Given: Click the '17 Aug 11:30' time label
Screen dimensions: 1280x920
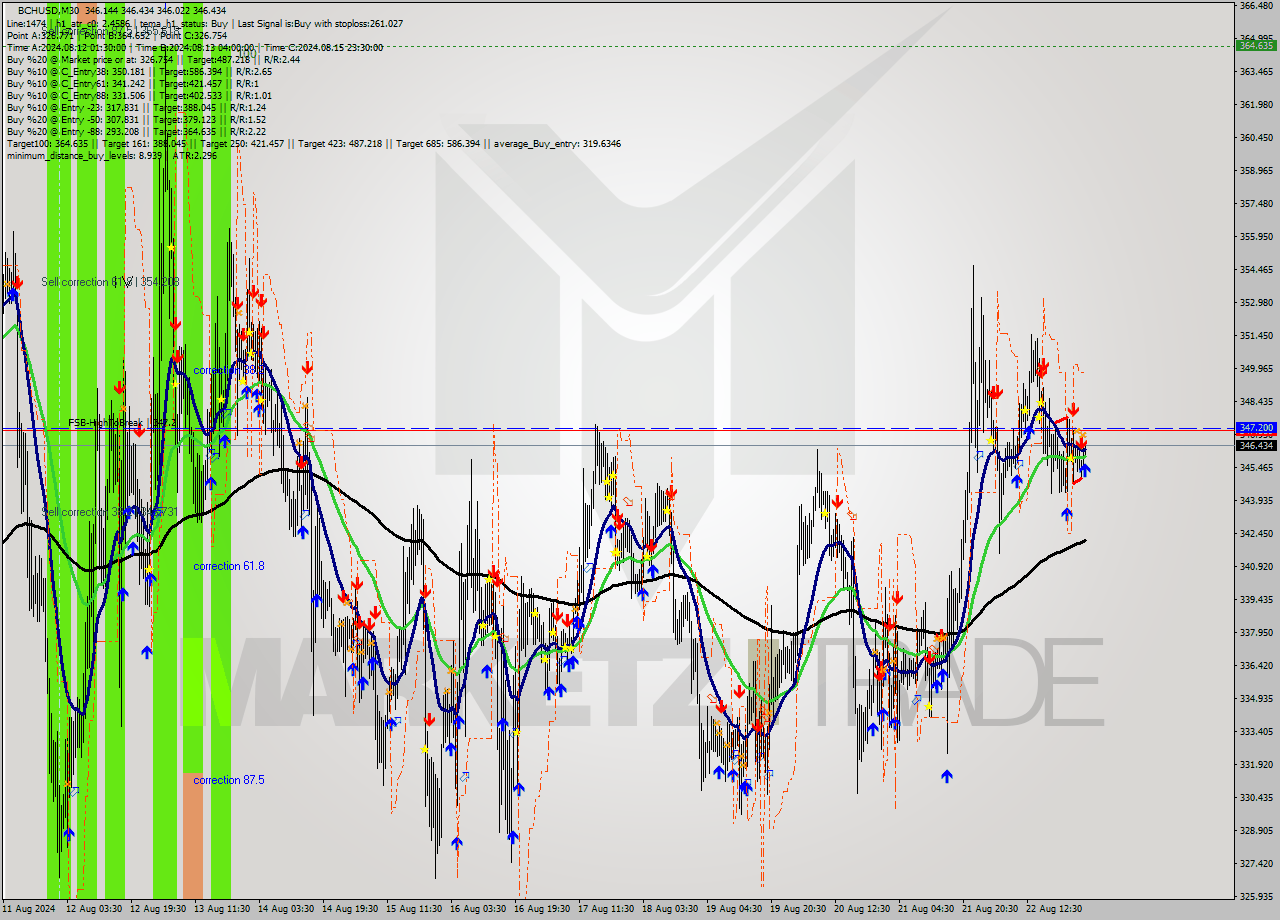Looking at the screenshot, I should coord(606,909).
